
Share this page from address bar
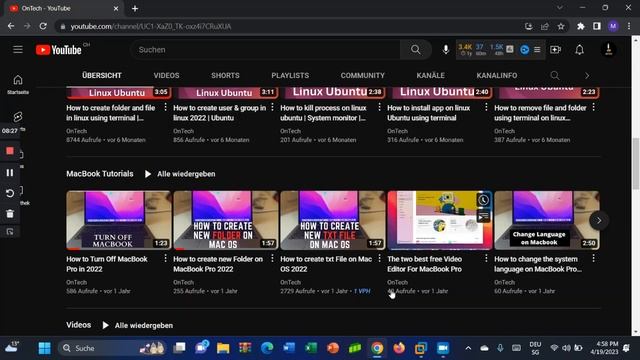click(545, 27)
